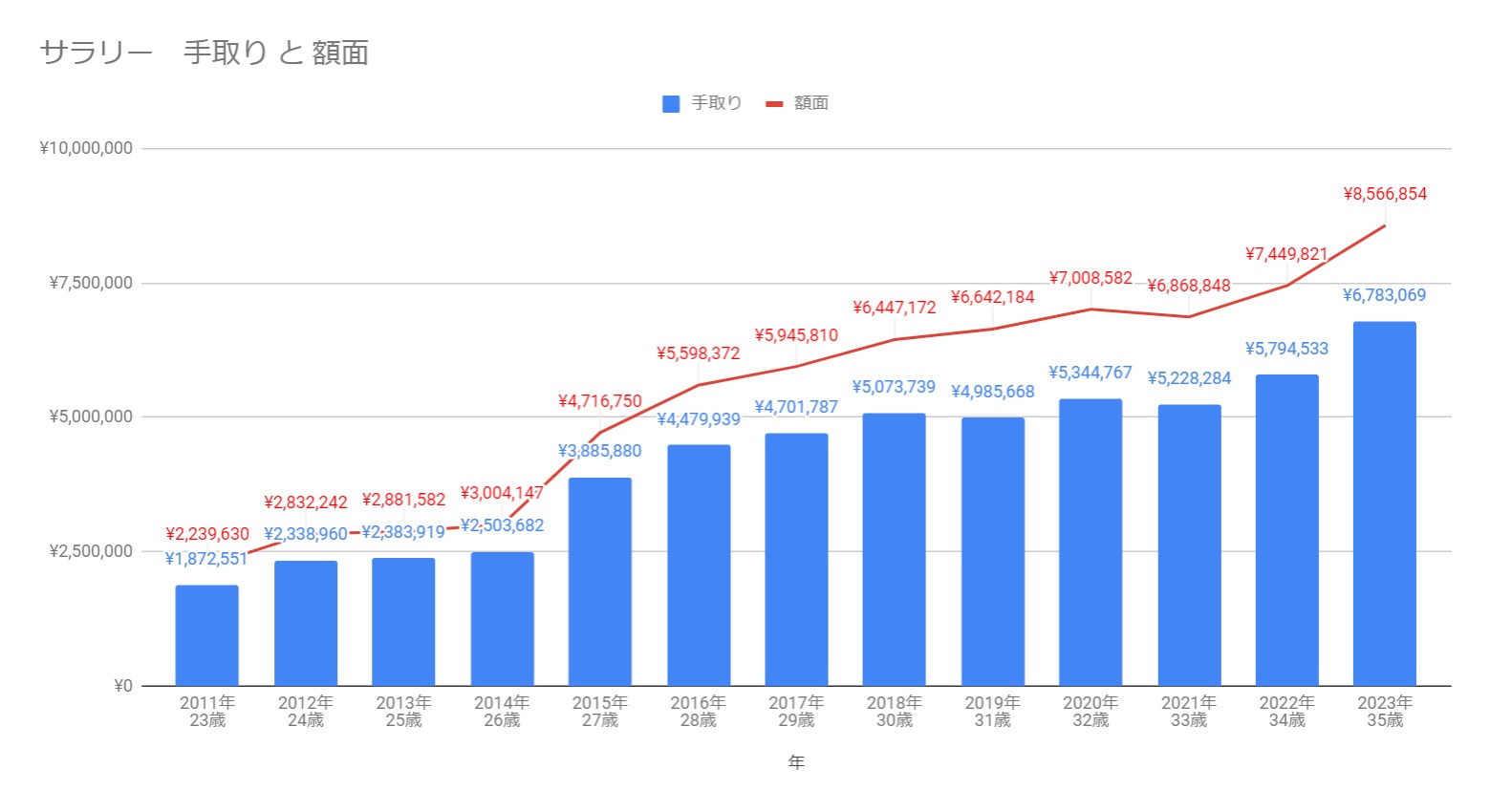Click the ¥2,500,000 y-axis label
This screenshot has height=812, width=1490.
[91, 551]
